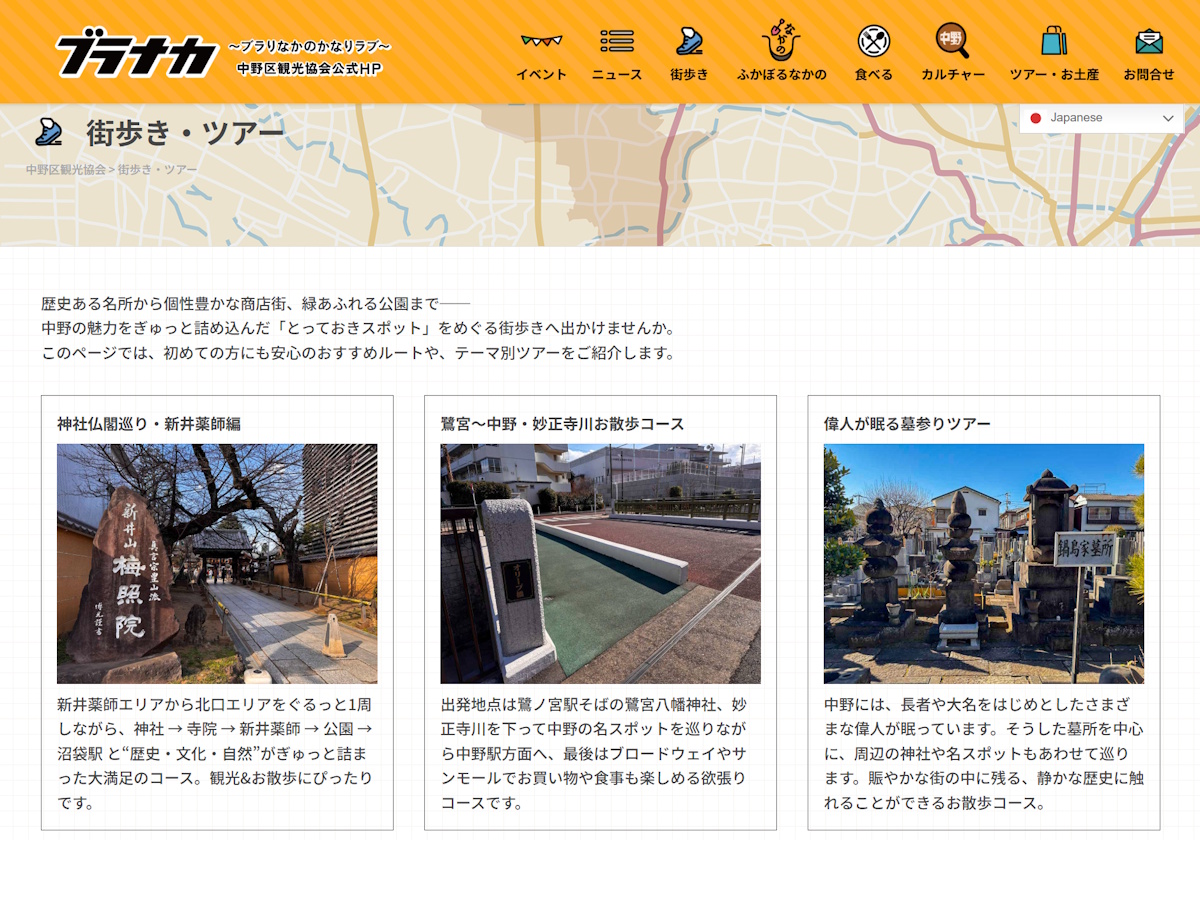Screen dimensions: 1200x900
Task: Open 鷺宮〜中野・妙正寺川お散歩コース title
Action: pyautogui.click(x=562, y=424)
